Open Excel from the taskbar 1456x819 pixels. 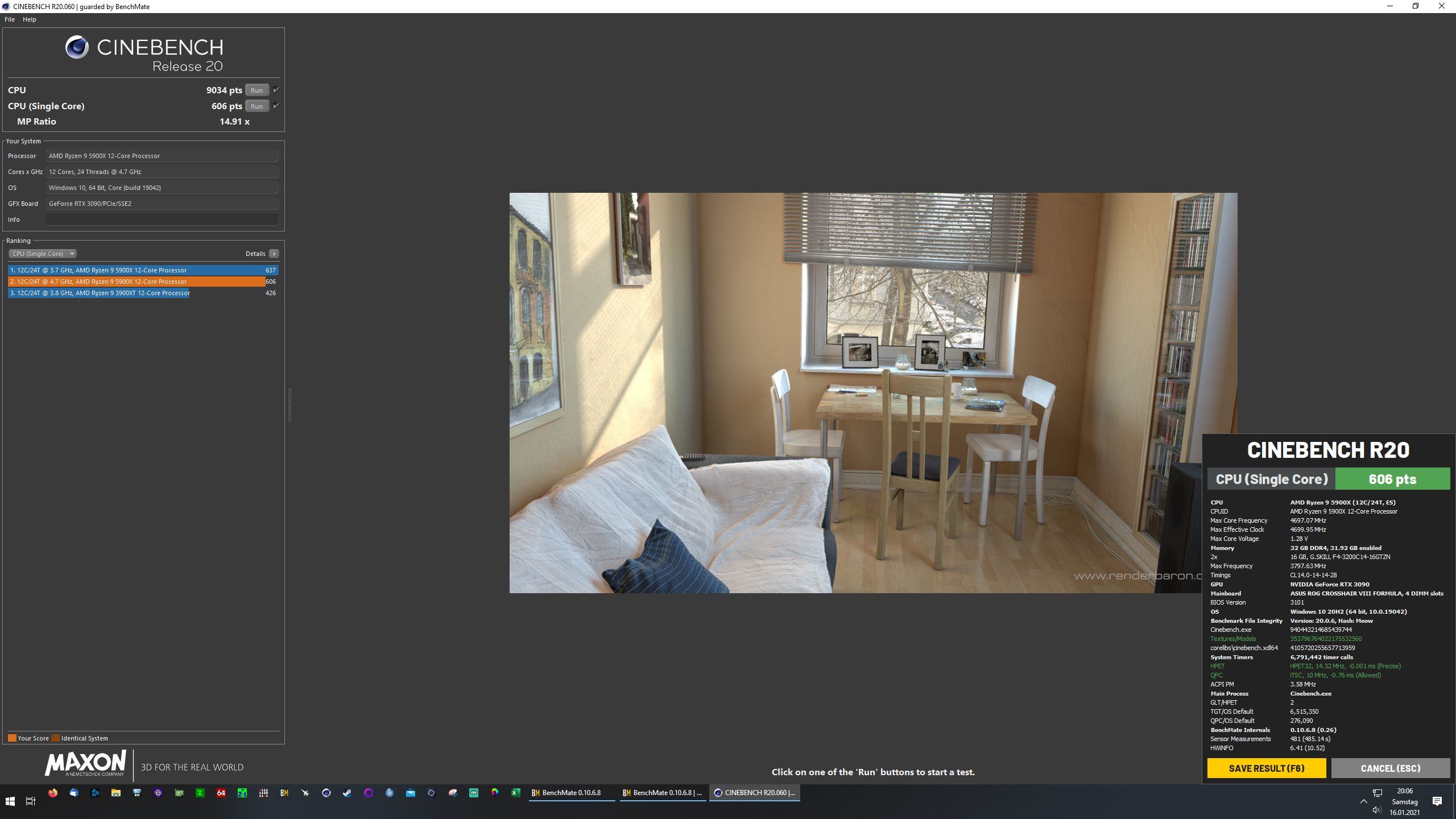[x=516, y=793]
